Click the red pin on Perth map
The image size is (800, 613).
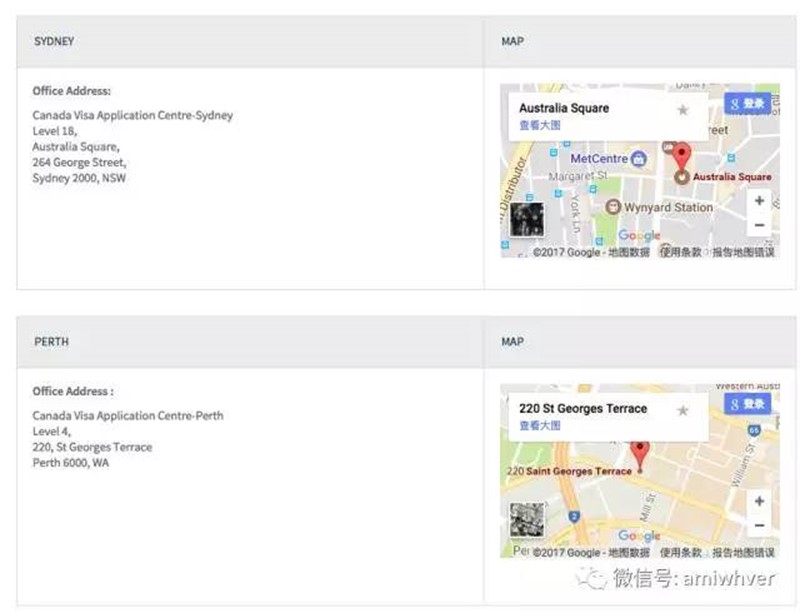point(639,452)
